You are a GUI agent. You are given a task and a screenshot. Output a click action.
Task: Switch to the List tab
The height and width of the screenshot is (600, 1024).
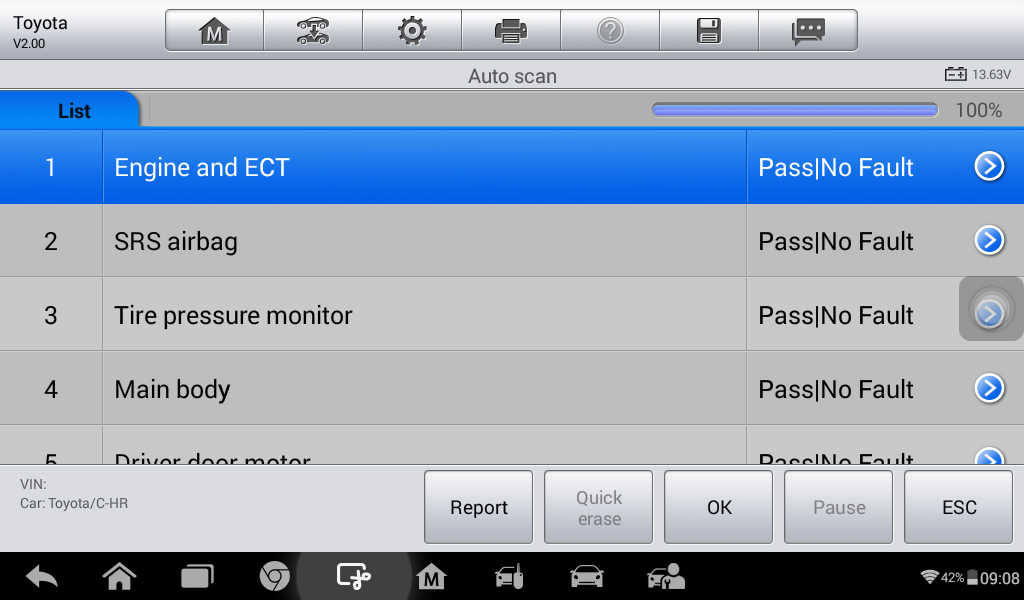tap(74, 111)
